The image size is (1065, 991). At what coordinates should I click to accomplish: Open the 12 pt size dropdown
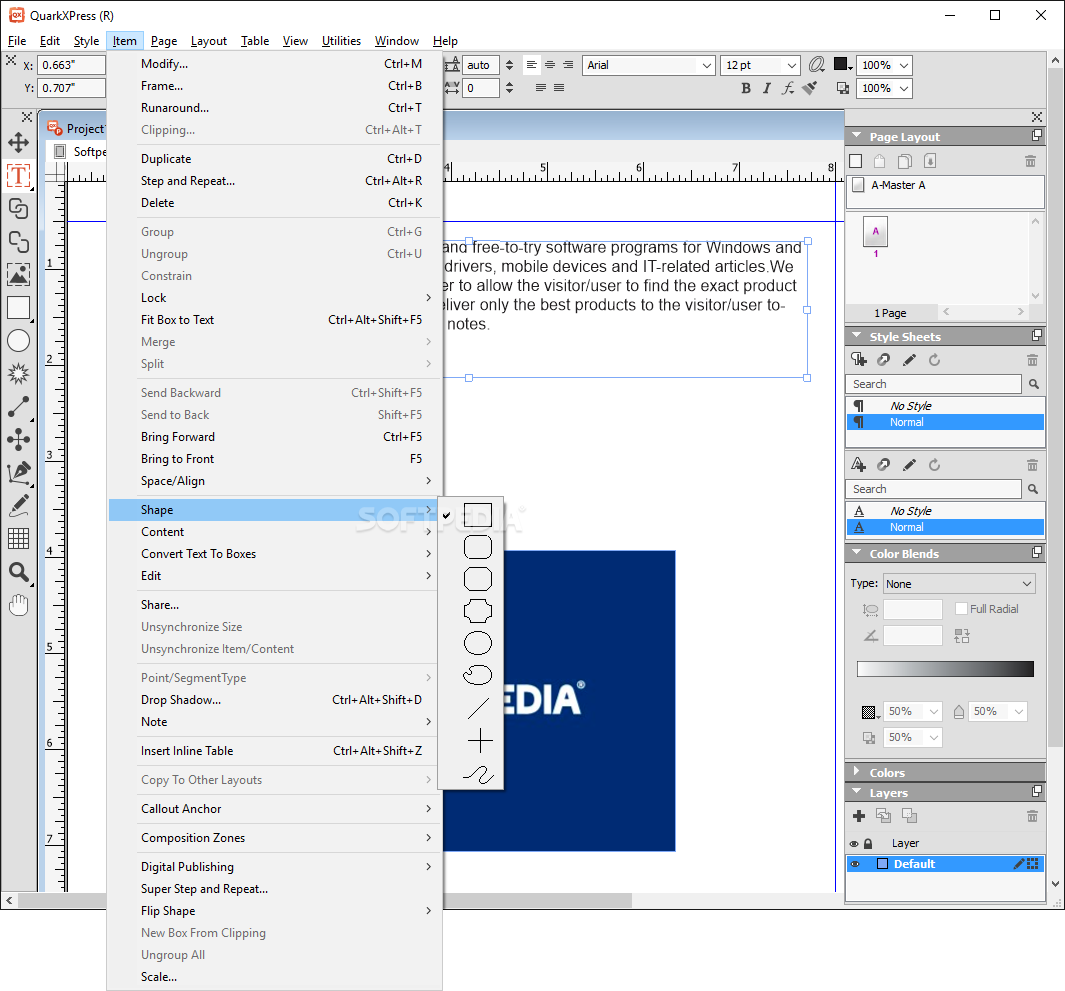(x=791, y=65)
